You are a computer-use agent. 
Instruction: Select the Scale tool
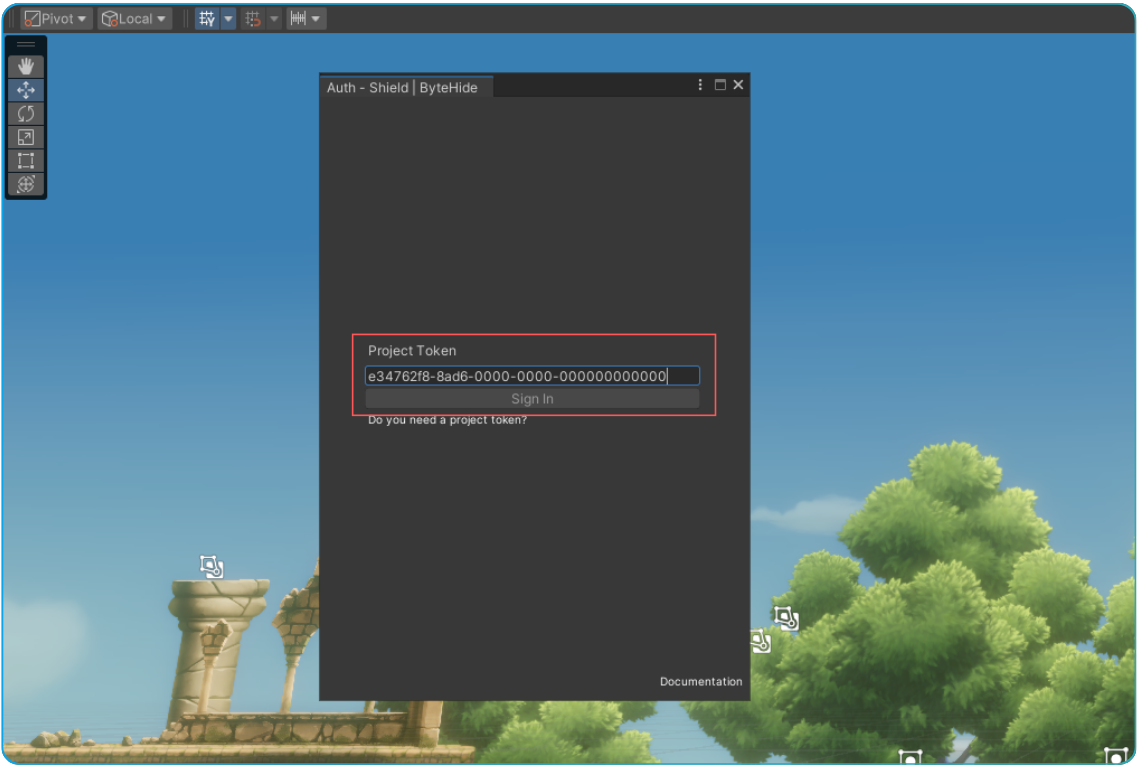(26, 137)
